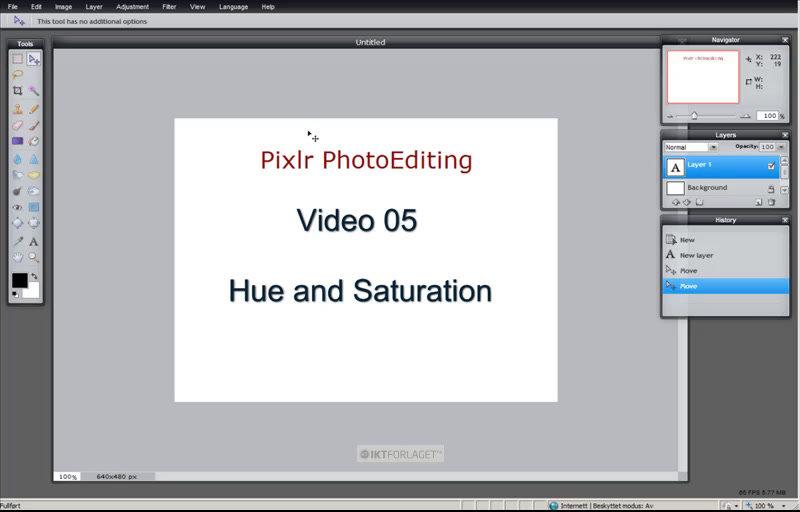Open the Adjustment menu

[133, 7]
